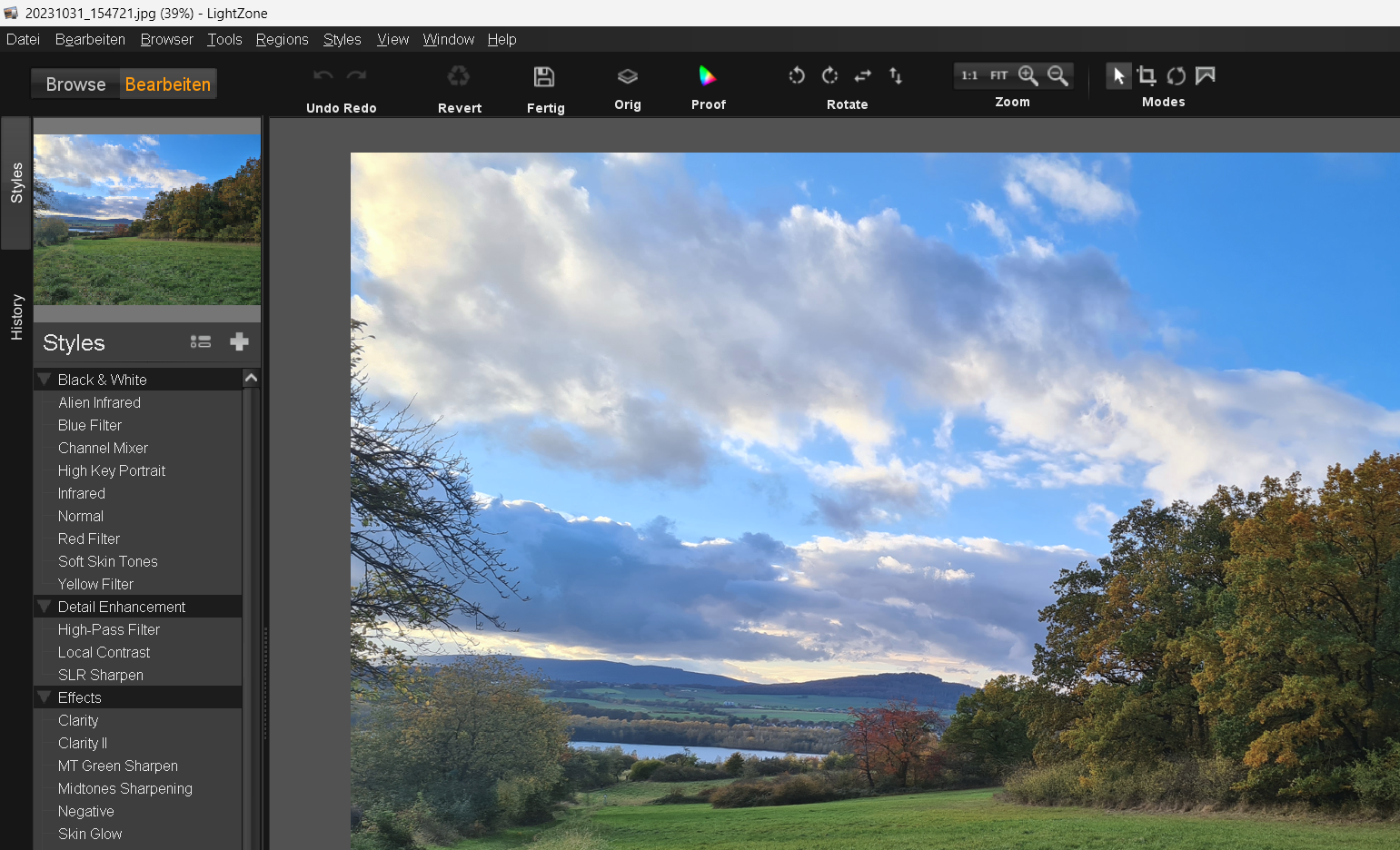1400x850 pixels.
Task: Switch to the arrow pointer mode
Action: click(x=1118, y=76)
